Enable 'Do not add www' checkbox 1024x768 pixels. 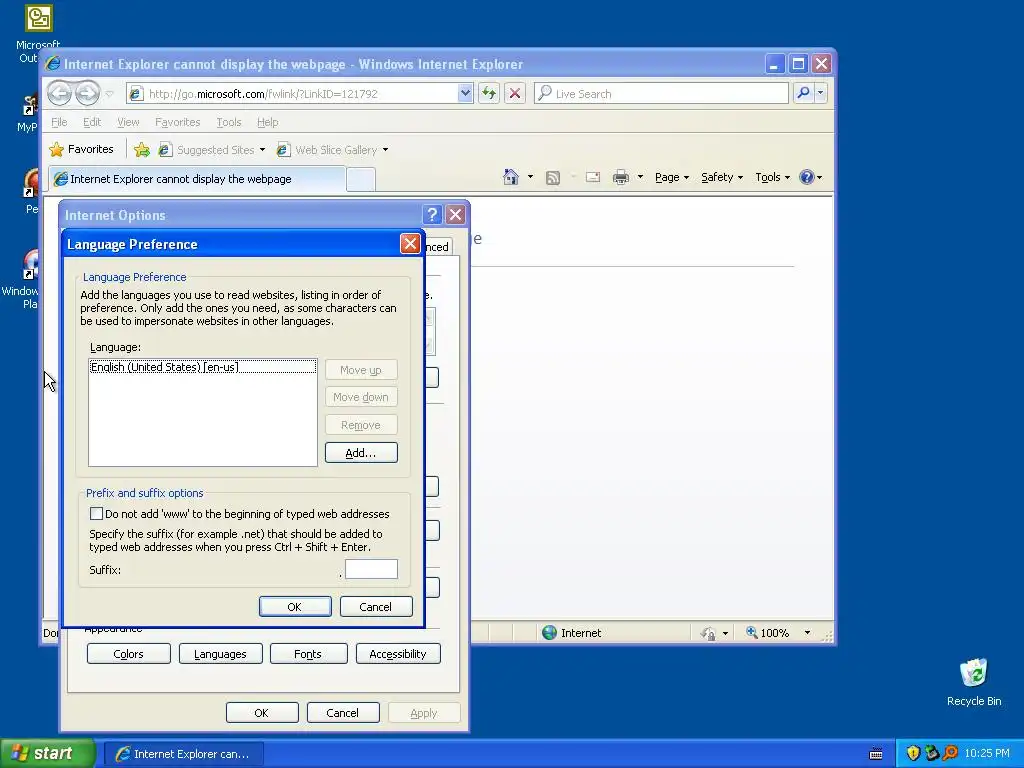[96, 513]
